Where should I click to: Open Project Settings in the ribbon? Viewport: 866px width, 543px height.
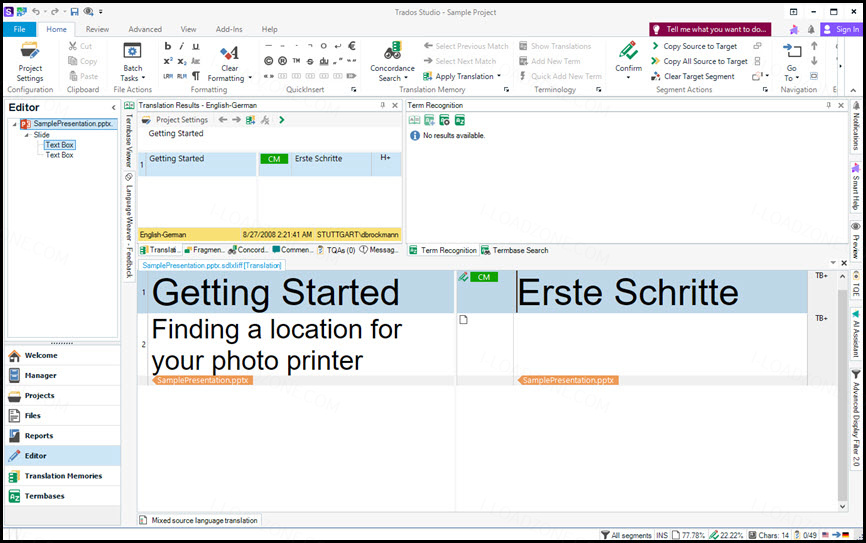tap(30, 61)
